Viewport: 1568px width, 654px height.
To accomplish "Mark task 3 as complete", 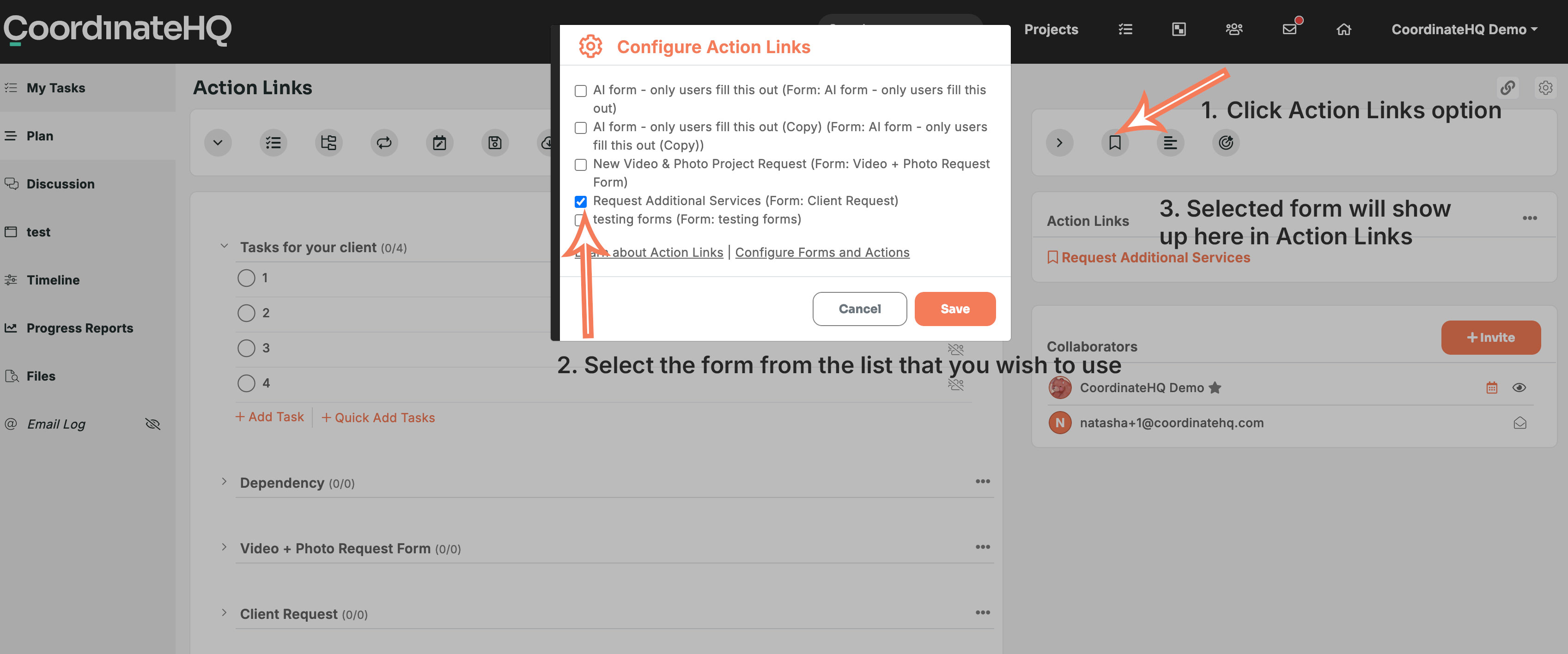I will [x=246, y=348].
